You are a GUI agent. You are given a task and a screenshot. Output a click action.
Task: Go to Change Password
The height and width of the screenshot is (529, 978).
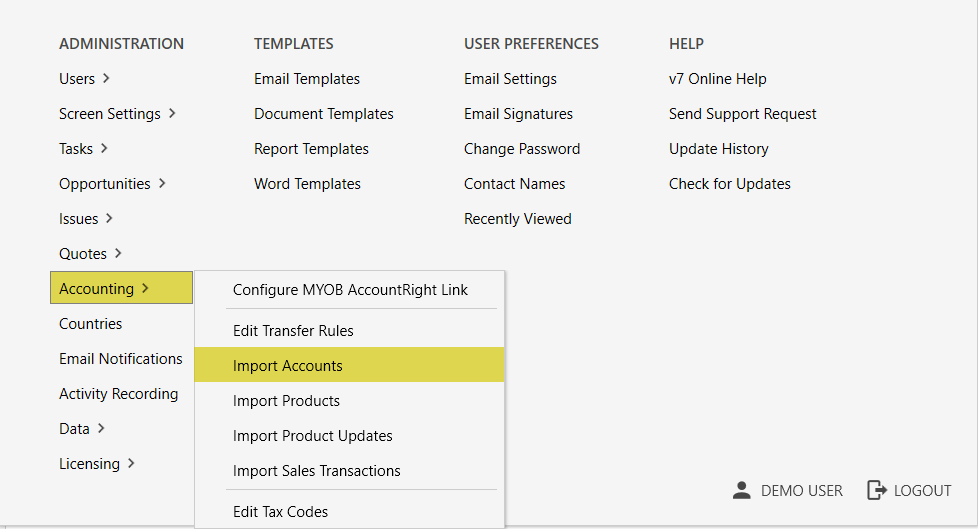pyautogui.click(x=522, y=149)
